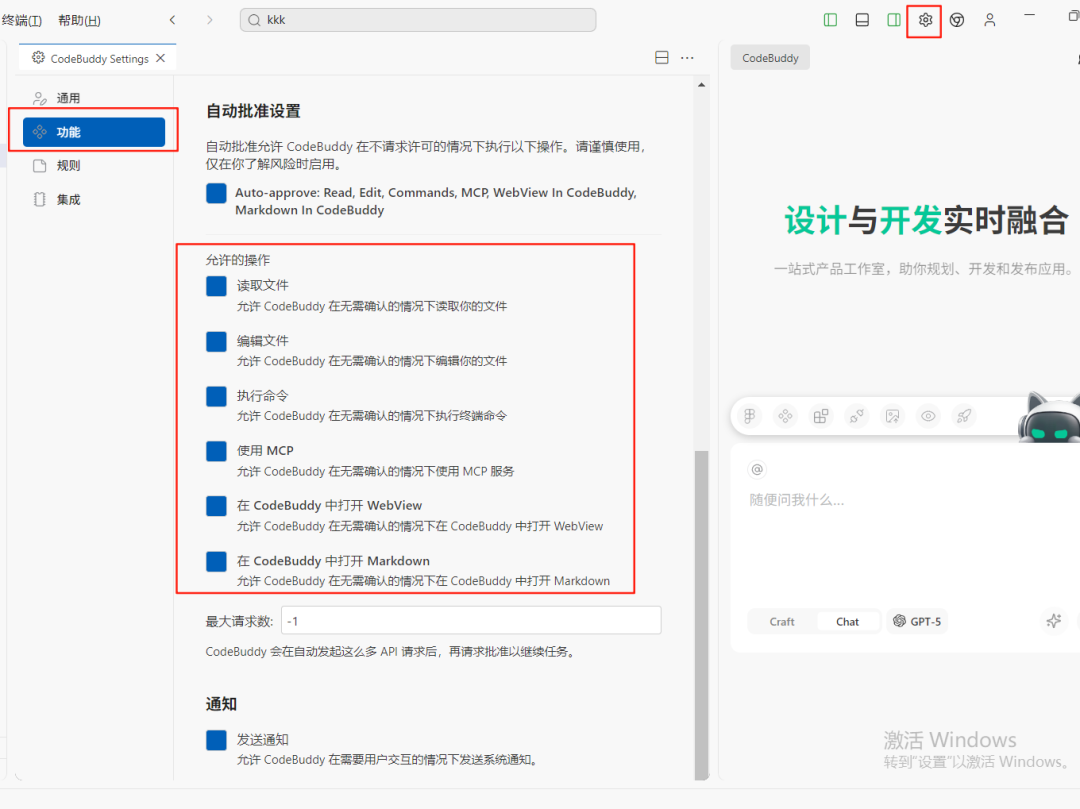Click the 通用 person icon
This screenshot has height=809, width=1080.
[40, 98]
